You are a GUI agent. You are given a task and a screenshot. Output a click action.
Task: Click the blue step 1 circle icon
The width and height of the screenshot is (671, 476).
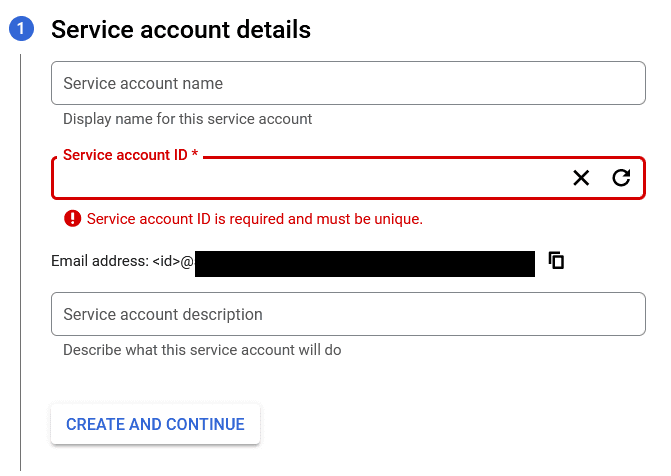click(21, 29)
